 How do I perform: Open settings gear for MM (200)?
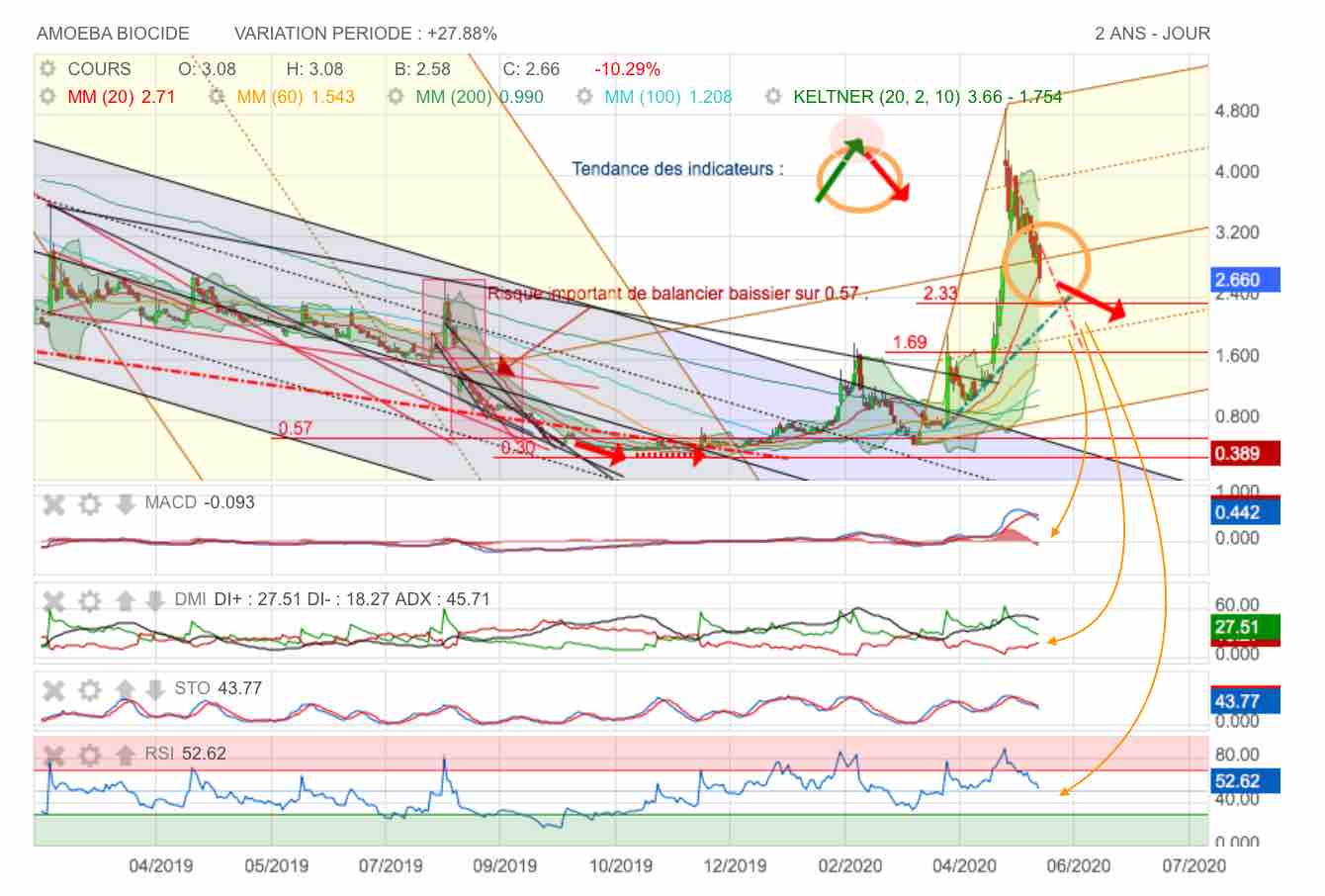(395, 97)
